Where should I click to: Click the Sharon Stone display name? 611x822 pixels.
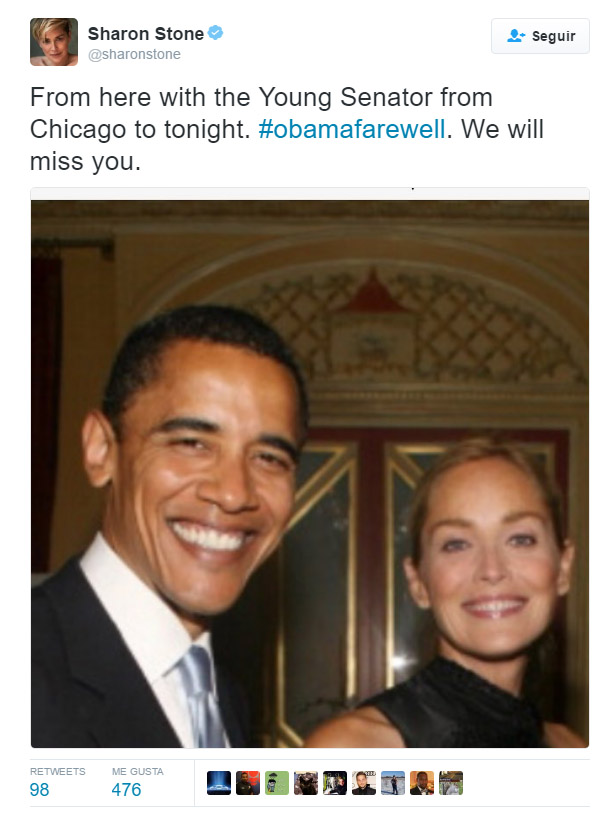coord(146,34)
